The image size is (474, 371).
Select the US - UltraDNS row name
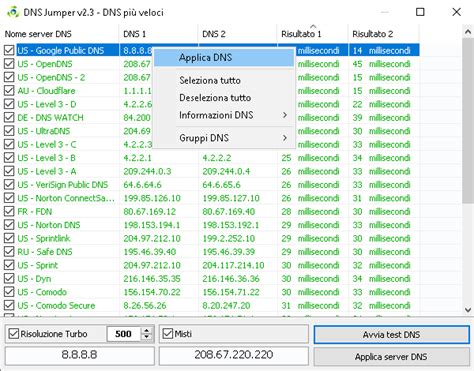coord(44,131)
